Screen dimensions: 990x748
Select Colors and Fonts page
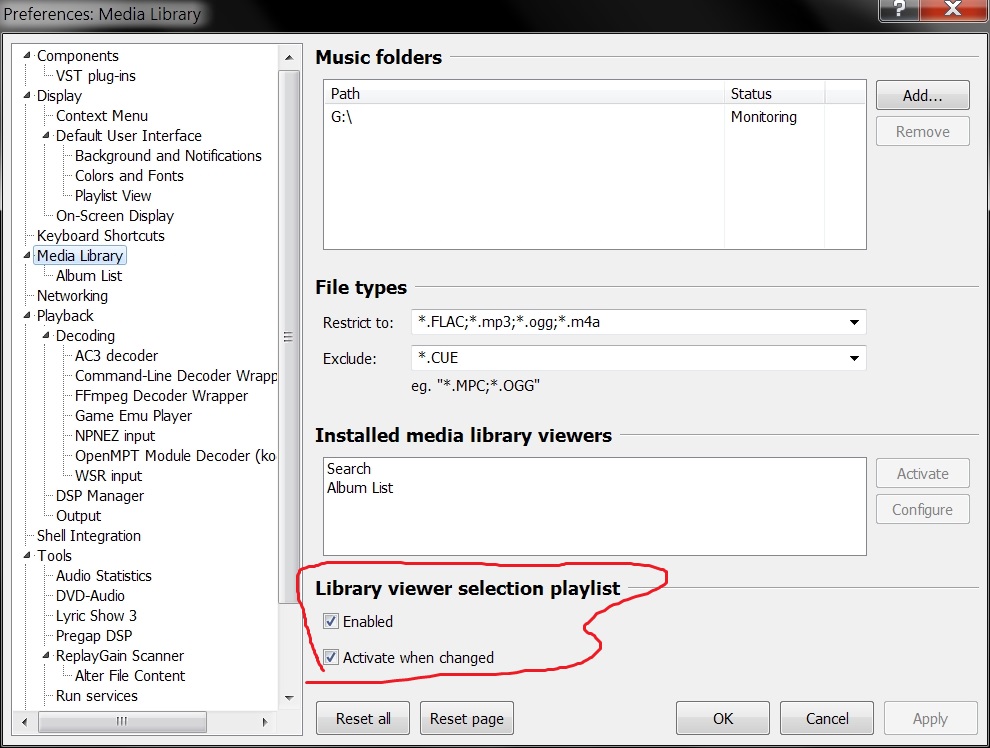coord(129,176)
